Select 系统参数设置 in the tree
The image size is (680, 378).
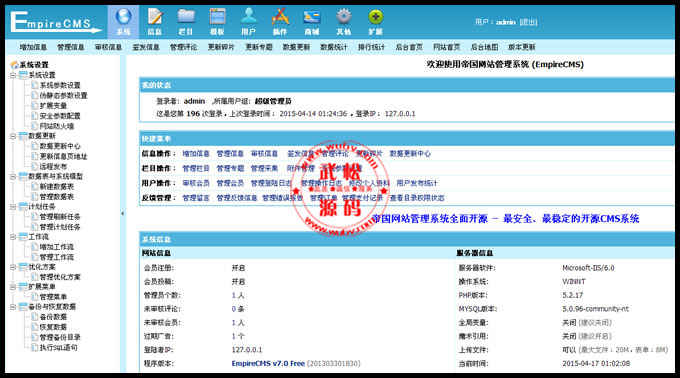coord(60,85)
